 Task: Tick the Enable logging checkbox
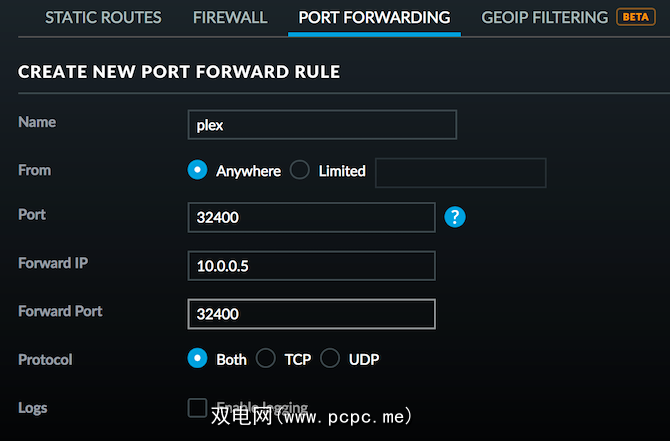(x=198, y=407)
